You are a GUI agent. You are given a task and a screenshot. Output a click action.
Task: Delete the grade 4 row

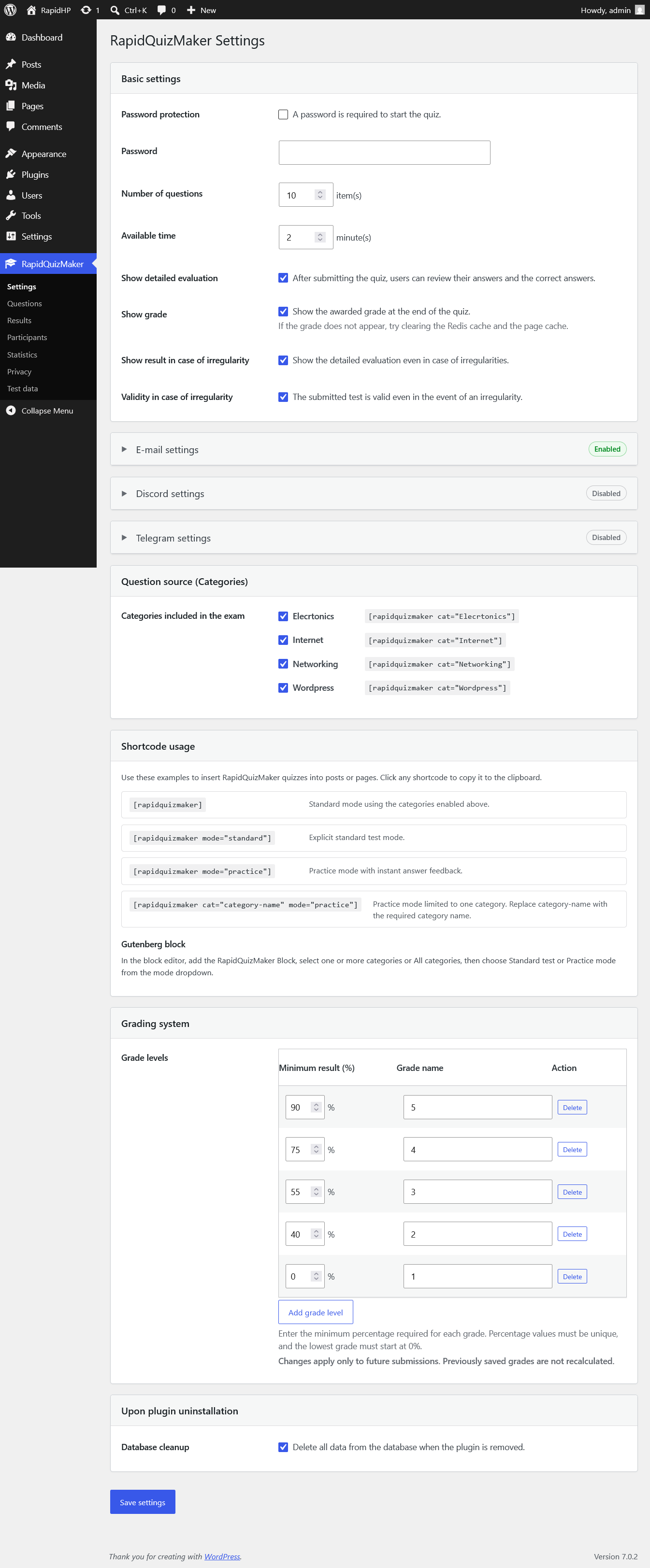coord(572,1149)
